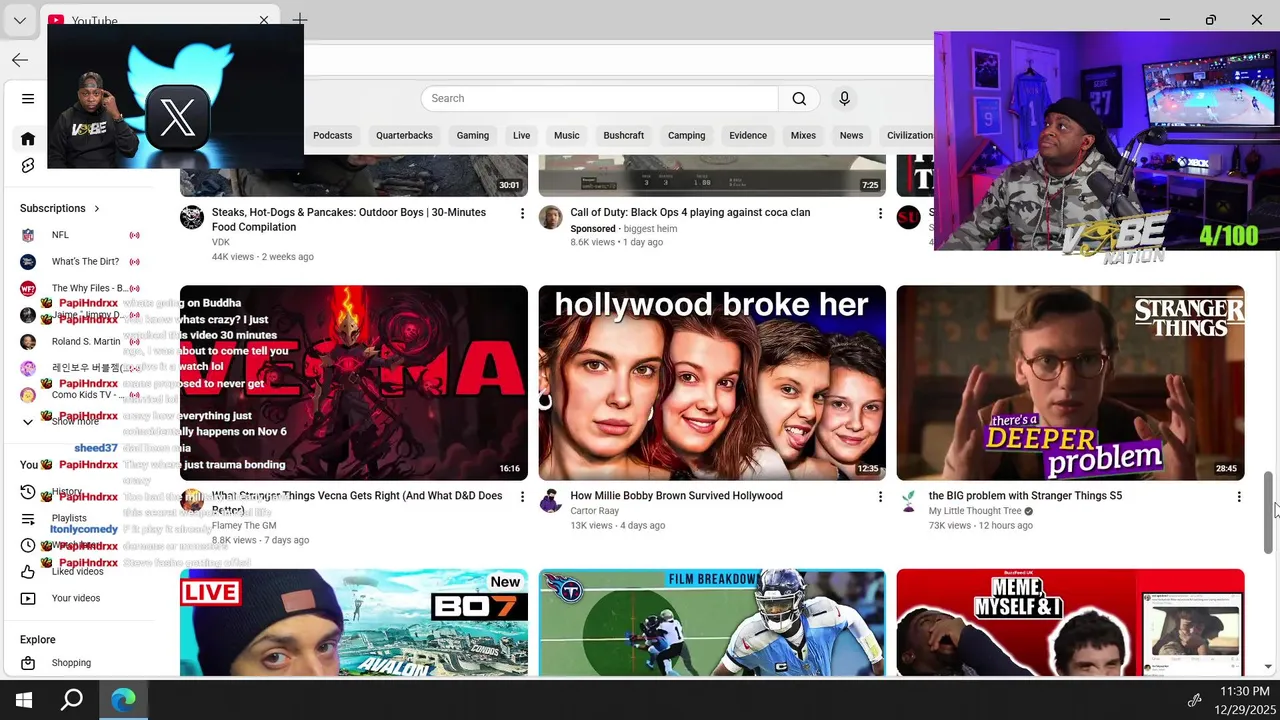Expand the Subscriptions section chevron

coord(97,208)
